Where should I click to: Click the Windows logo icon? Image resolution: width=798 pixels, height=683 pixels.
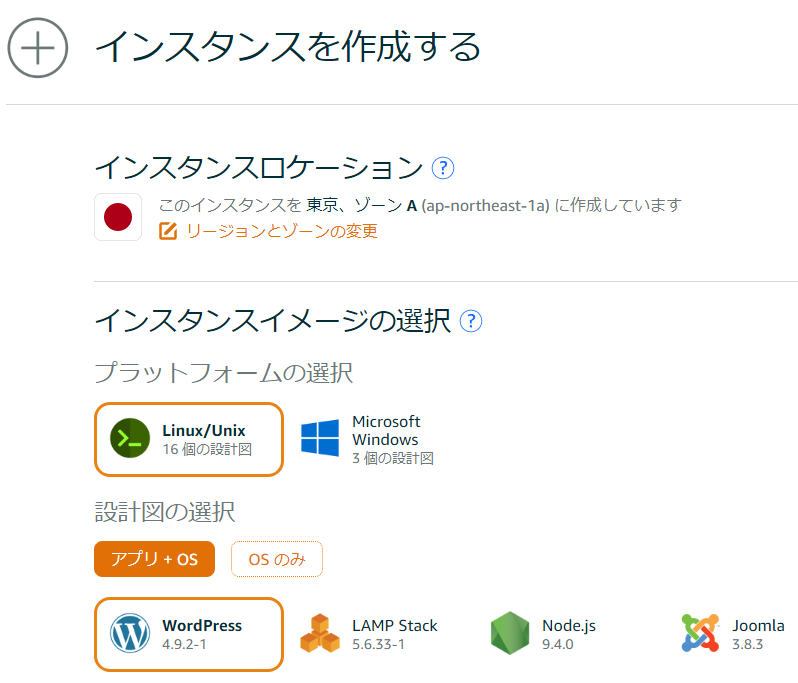point(320,438)
